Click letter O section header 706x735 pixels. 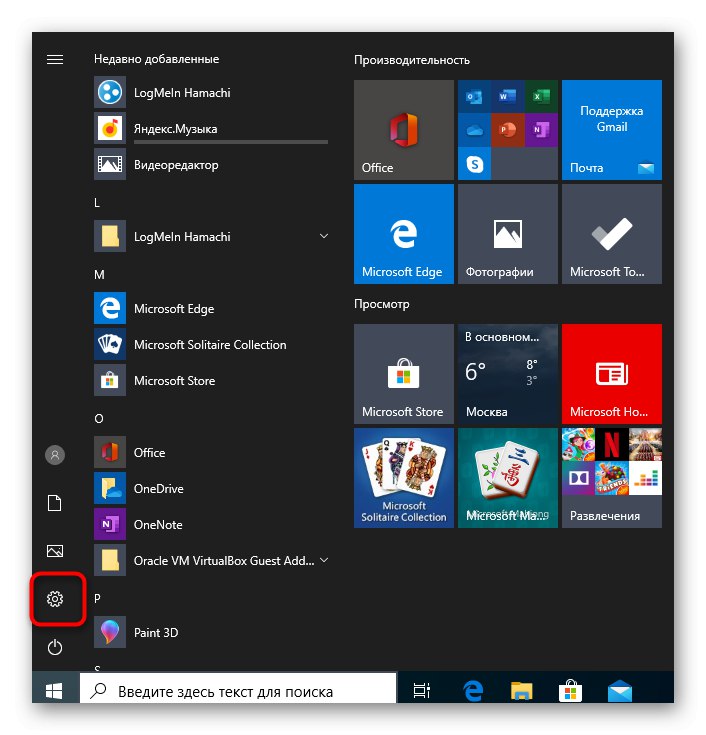pos(98,419)
